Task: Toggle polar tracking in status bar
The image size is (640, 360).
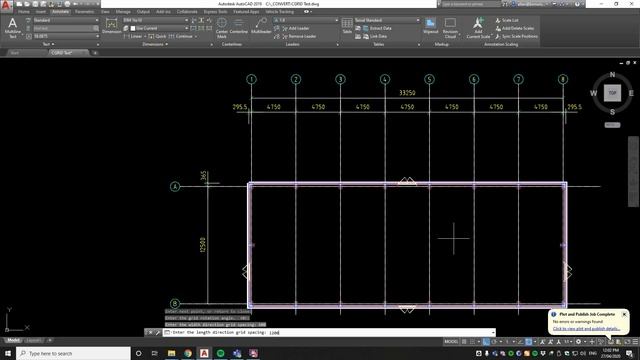Action: coord(494,342)
